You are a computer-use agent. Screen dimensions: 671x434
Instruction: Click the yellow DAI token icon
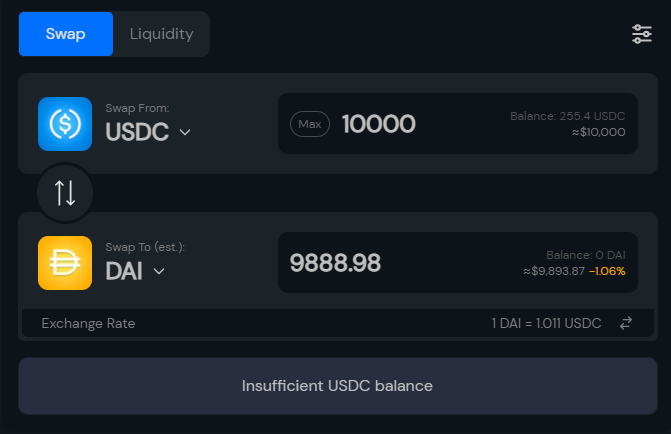tap(65, 263)
